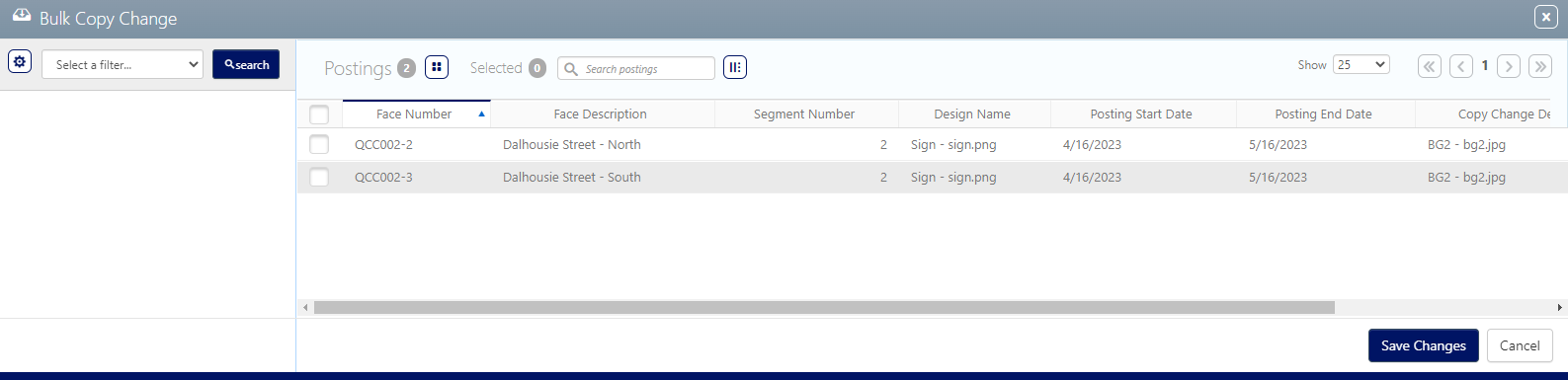Viewport: 1568px width, 380px height.
Task: Open the Show 25 rows dropdown
Action: [1362, 64]
